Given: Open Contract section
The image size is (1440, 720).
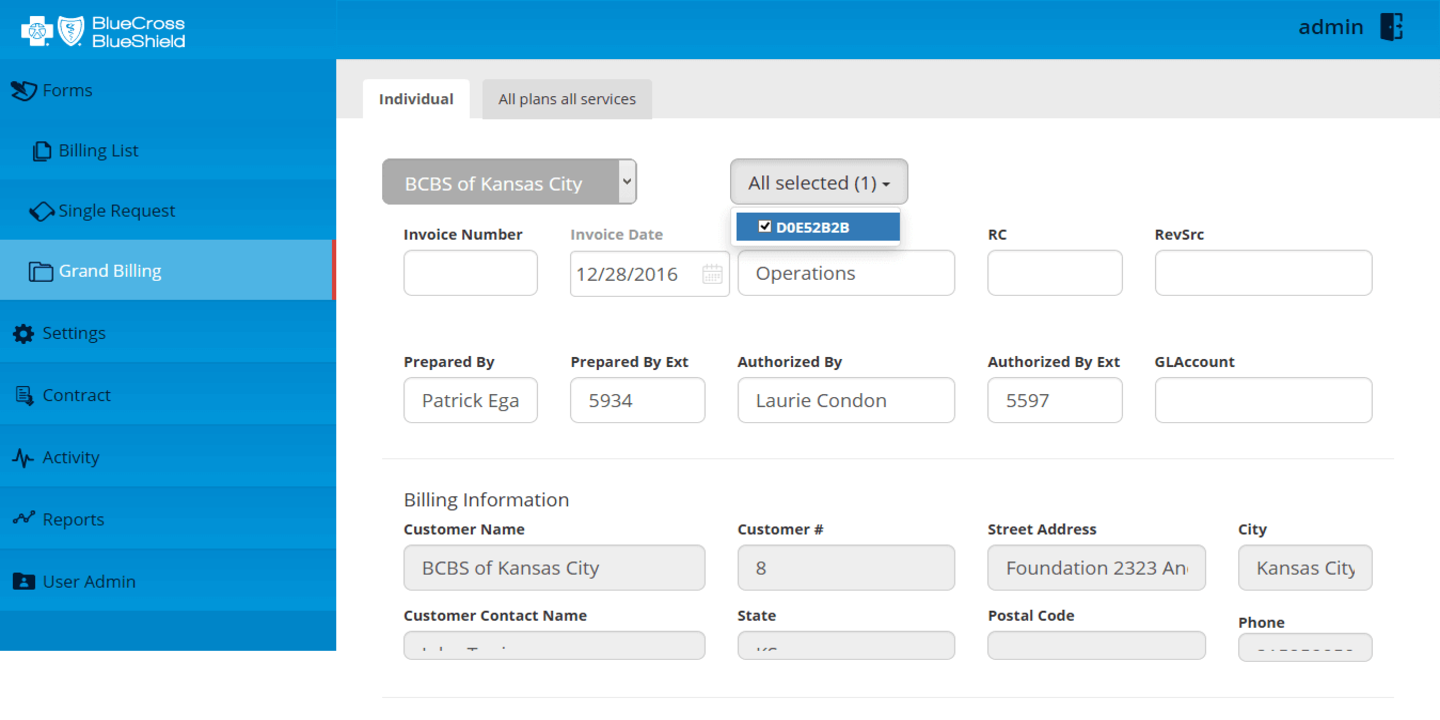Looking at the screenshot, I should point(168,395).
